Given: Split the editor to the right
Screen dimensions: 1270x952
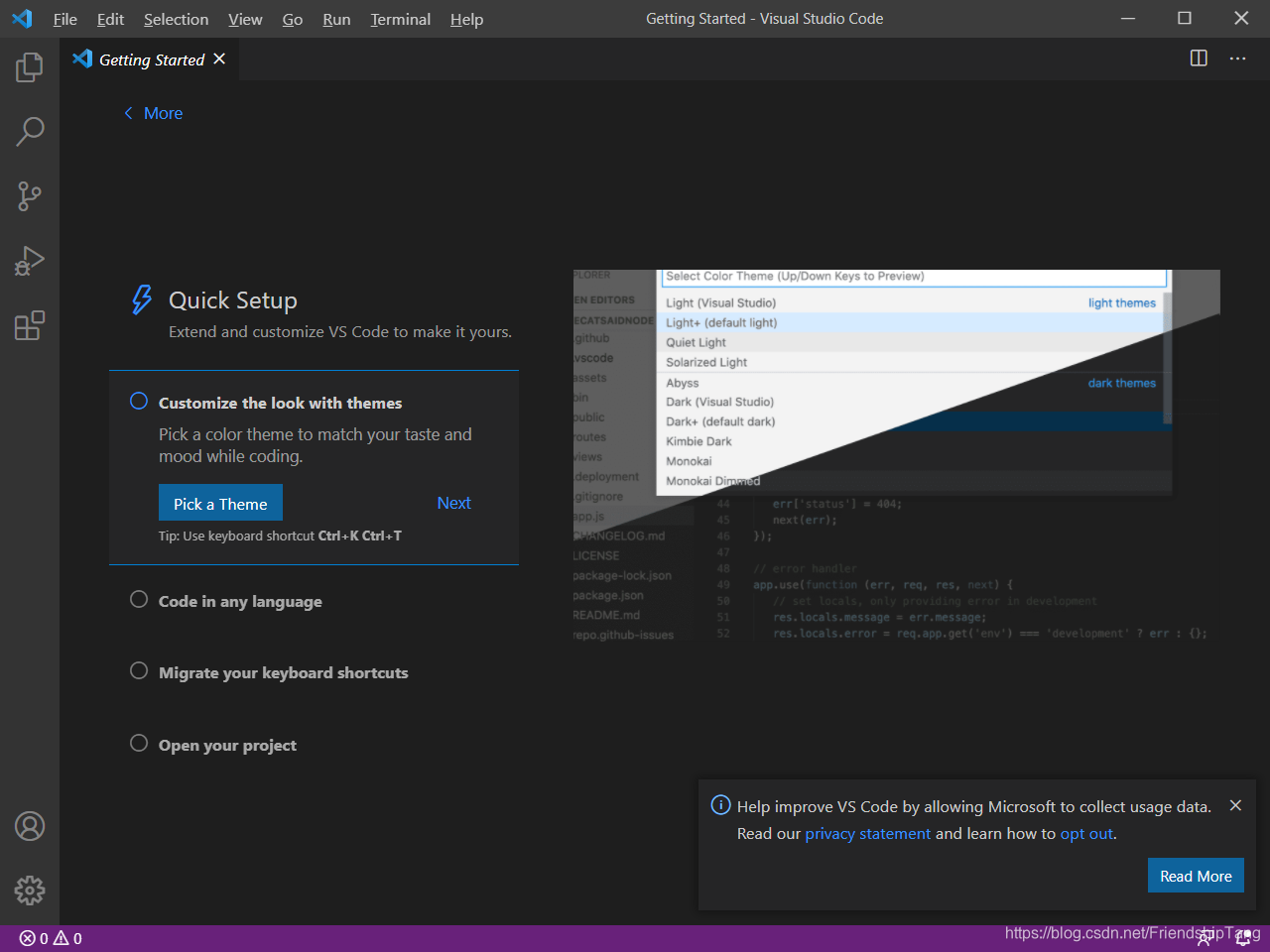Looking at the screenshot, I should pos(1199,59).
